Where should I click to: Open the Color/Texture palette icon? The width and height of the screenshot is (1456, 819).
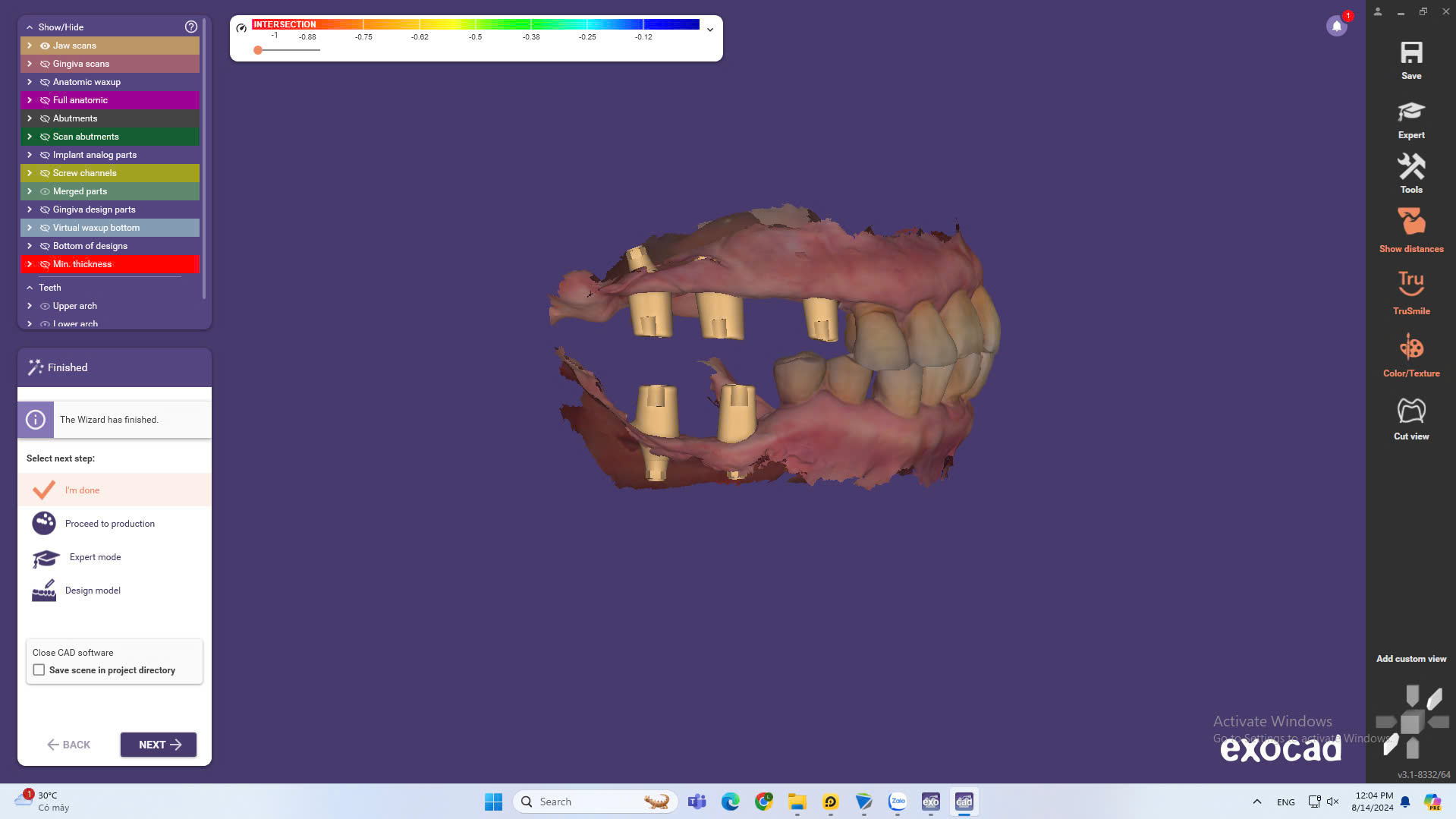click(x=1410, y=355)
